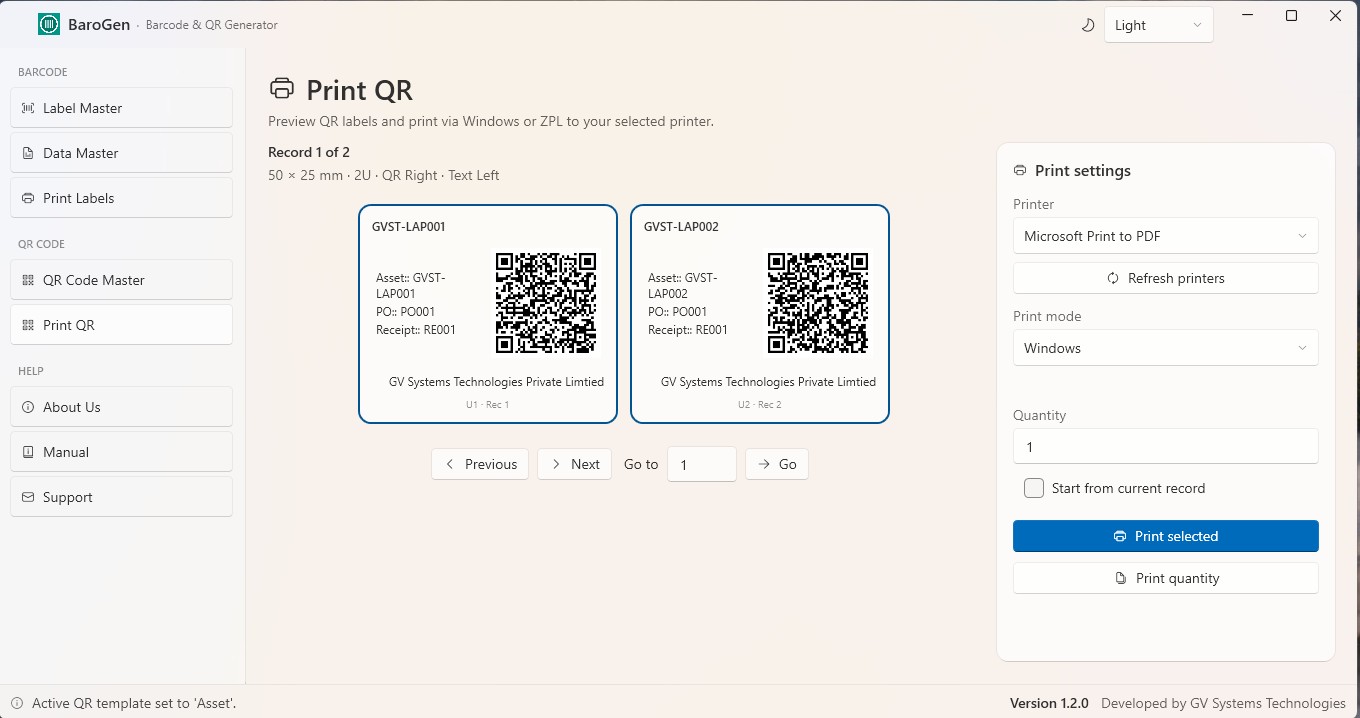Click the 'U1 · Rec 1' label footer
This screenshot has width=1360, height=718.
488,405
